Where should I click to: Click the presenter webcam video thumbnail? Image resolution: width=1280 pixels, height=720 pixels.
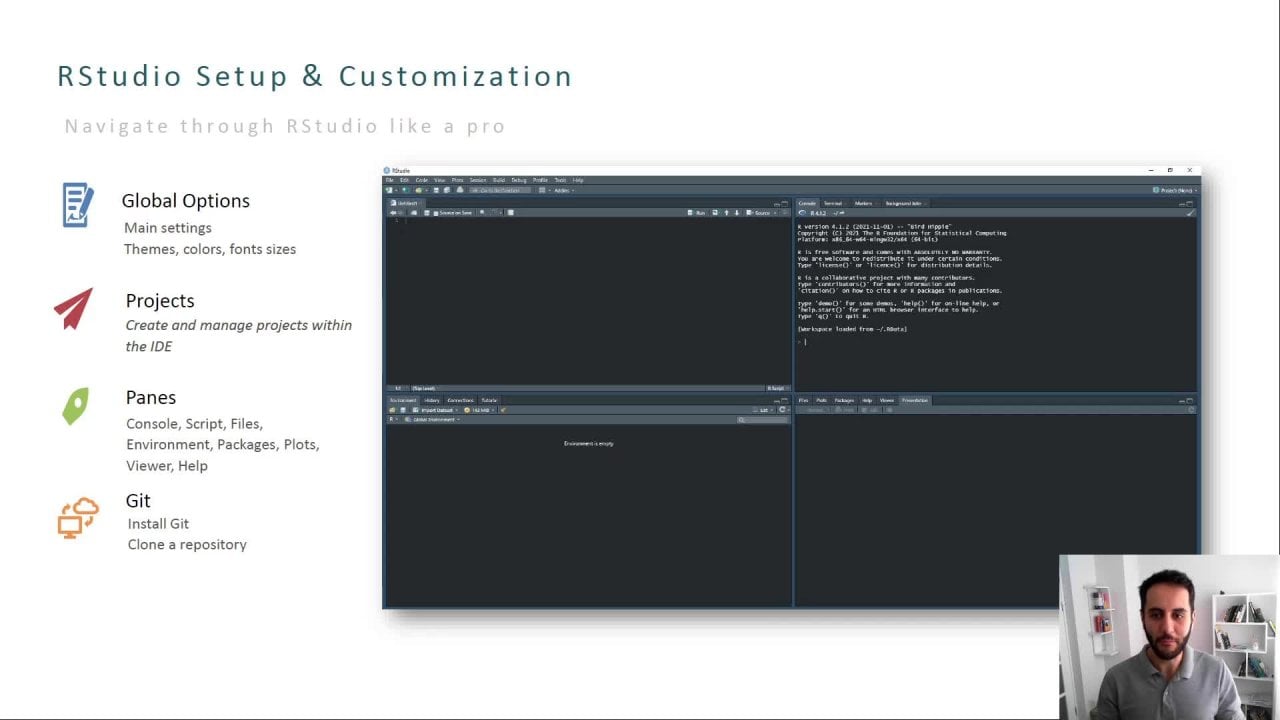point(1169,636)
